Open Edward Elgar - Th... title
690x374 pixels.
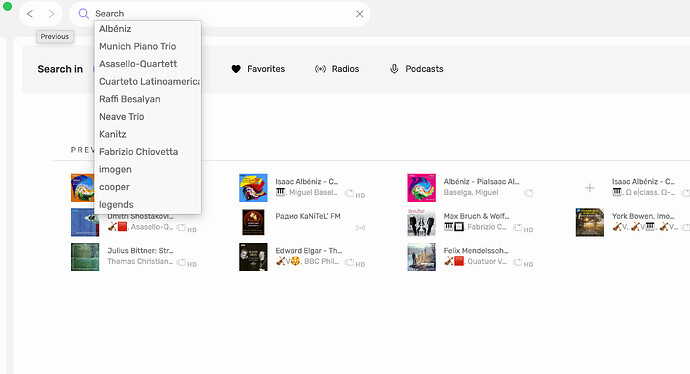(x=309, y=250)
